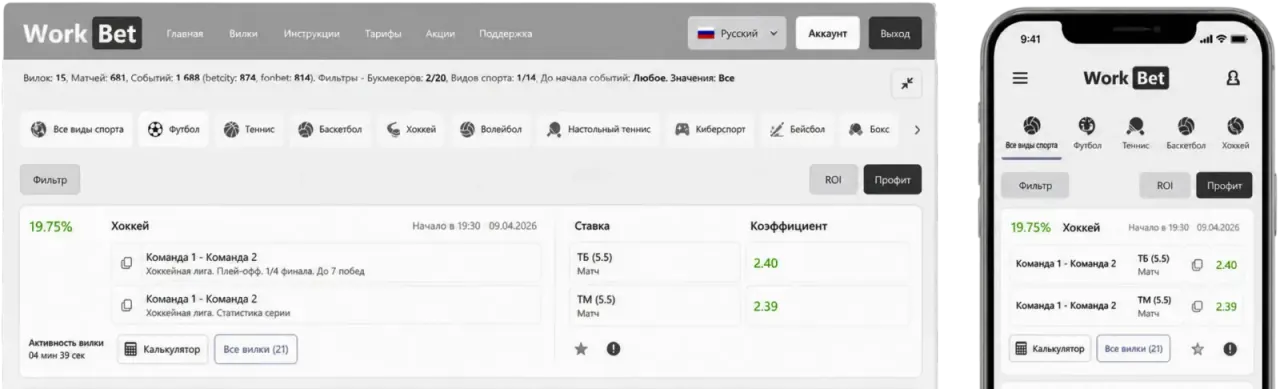The image size is (1280, 389).
Task: Click the Выход logout button
Action: point(895,33)
